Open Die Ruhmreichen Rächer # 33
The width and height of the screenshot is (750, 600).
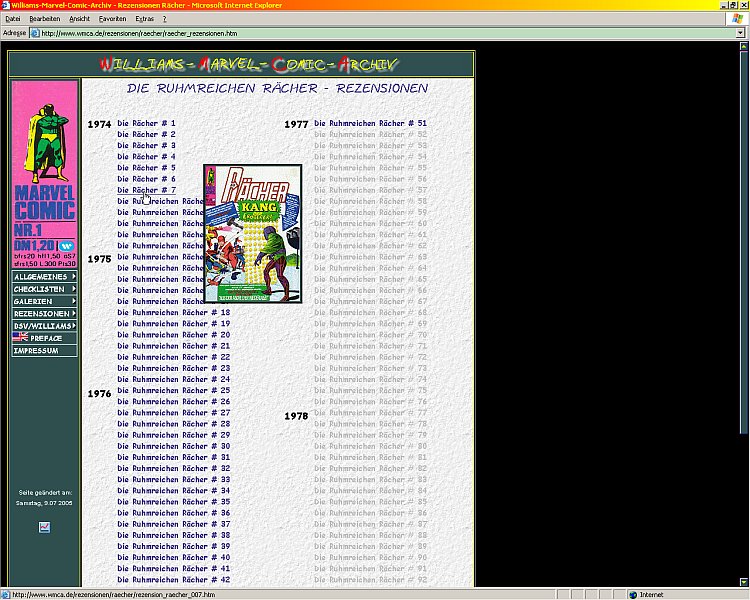tap(174, 479)
